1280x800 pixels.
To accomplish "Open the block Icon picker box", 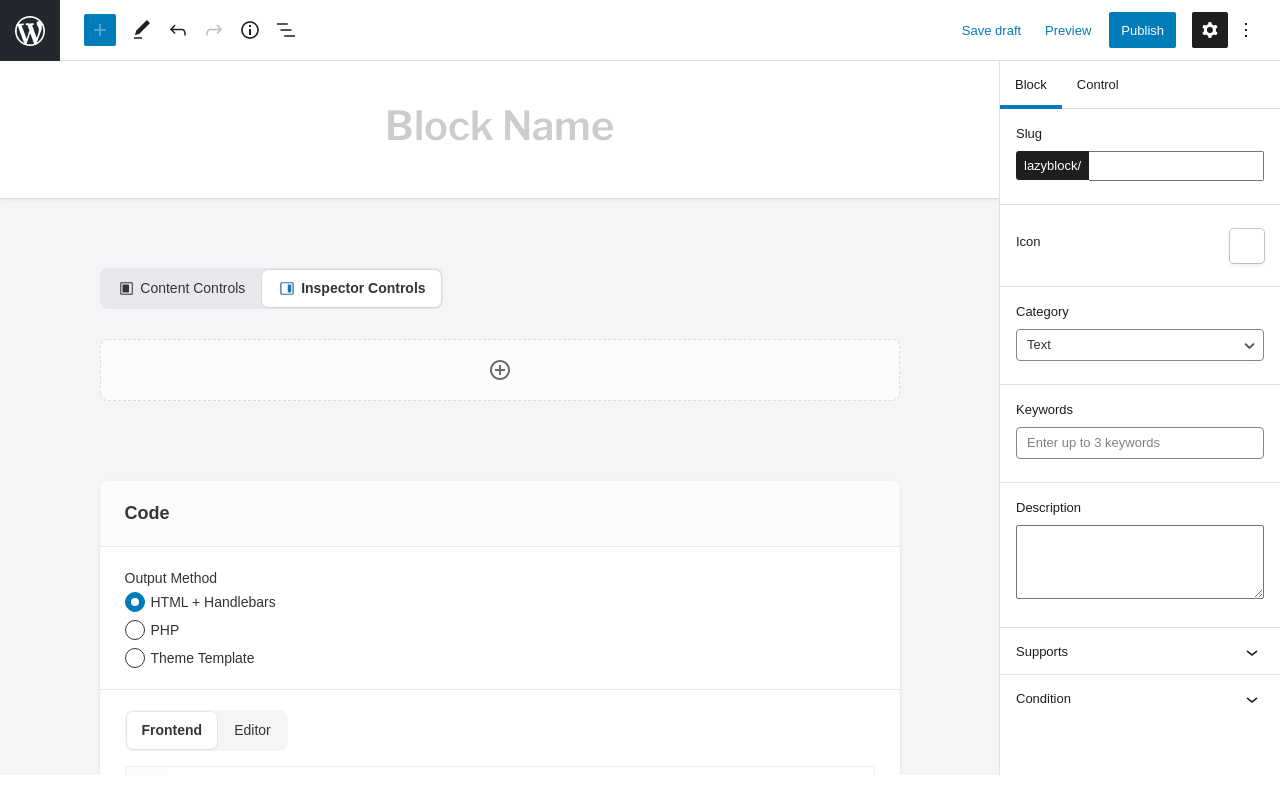I will pyautogui.click(x=1247, y=246).
